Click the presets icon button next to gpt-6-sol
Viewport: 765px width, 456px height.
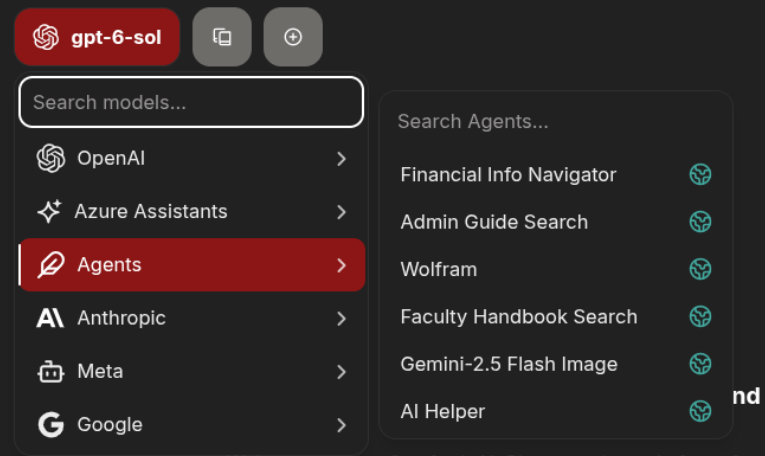222,37
